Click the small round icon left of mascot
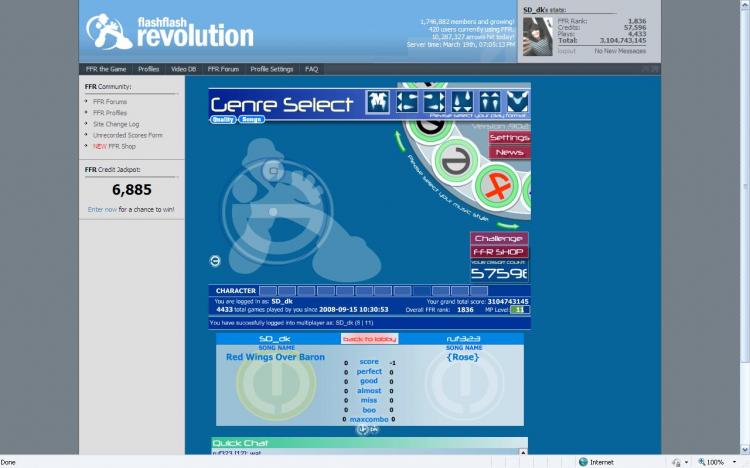750x468 pixels. (215, 261)
